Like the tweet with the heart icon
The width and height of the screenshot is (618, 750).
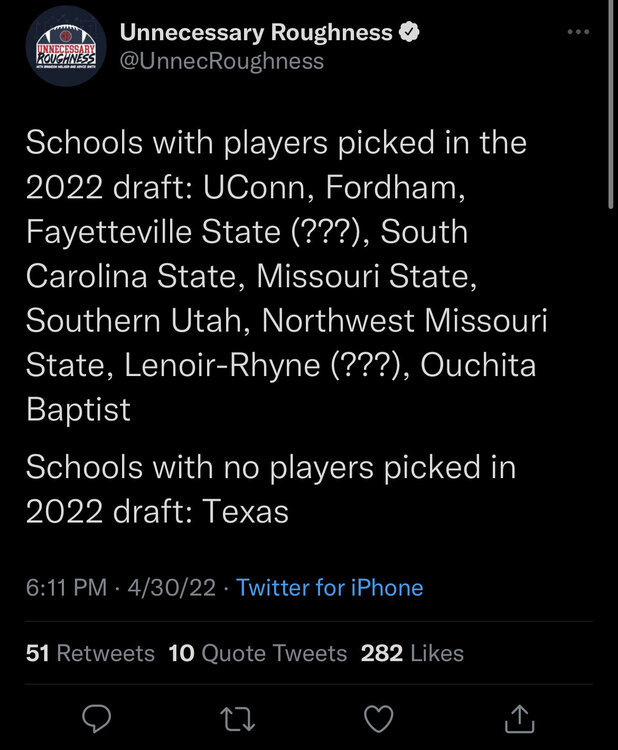pyautogui.click(x=379, y=716)
